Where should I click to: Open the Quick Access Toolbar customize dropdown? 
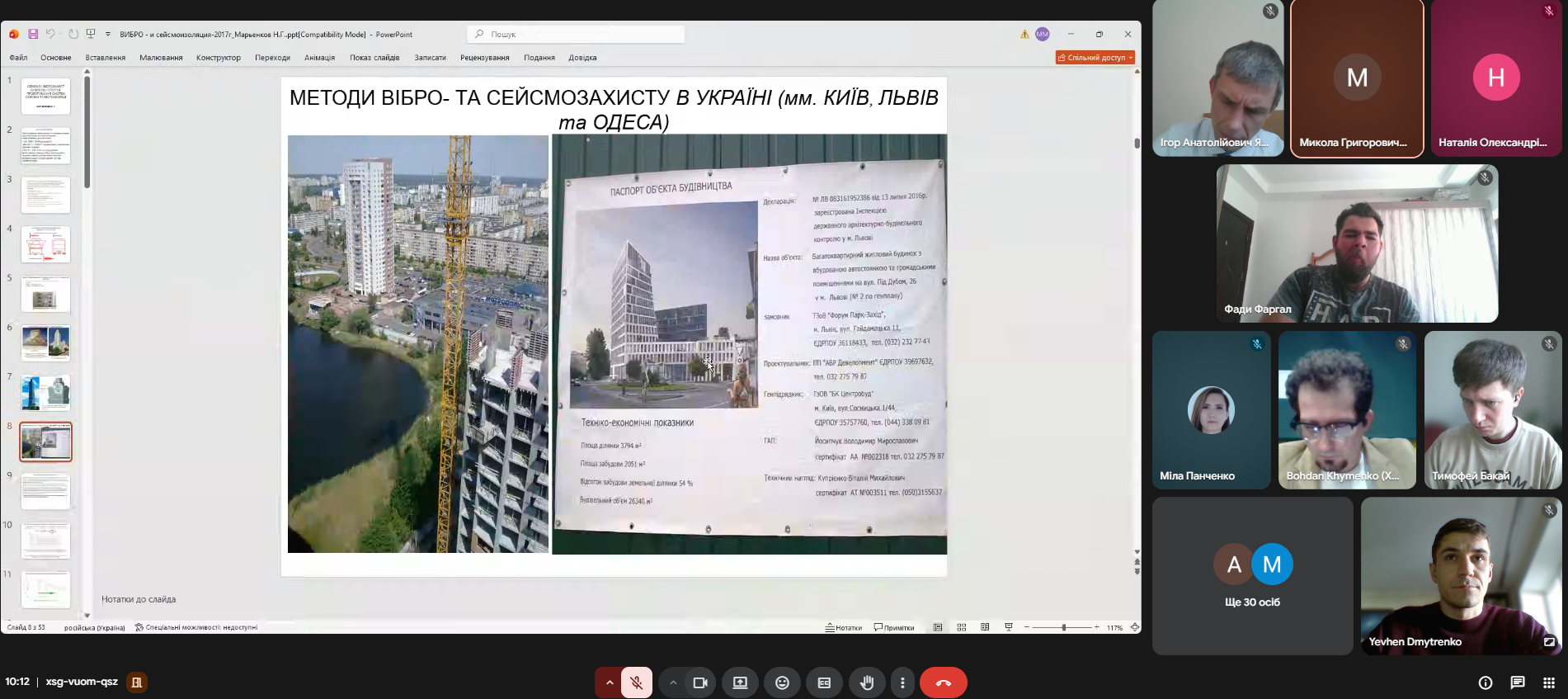click(x=108, y=34)
